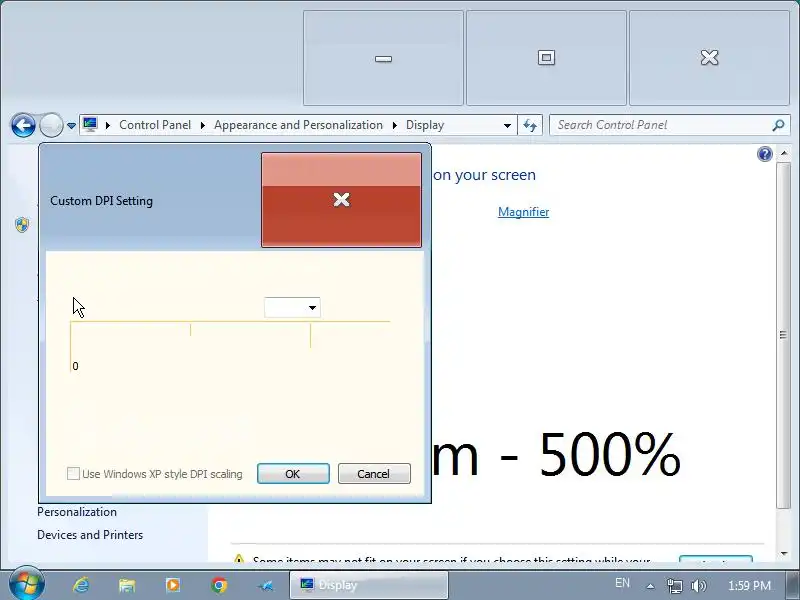The height and width of the screenshot is (600, 800).
Task: Launch Google Chrome from taskbar
Action: (x=219, y=585)
